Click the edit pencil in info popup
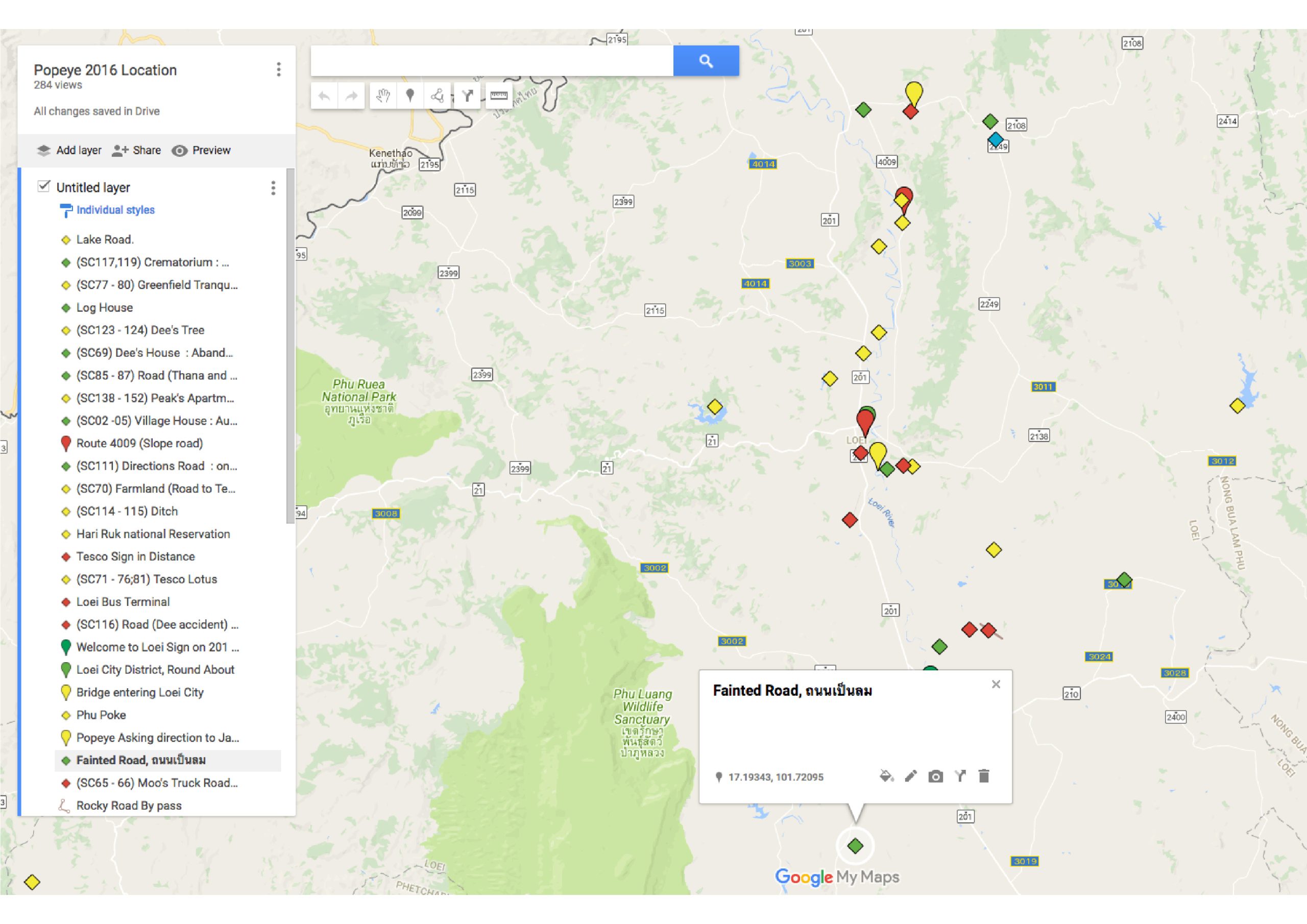Image resolution: width=1307 pixels, height=924 pixels. [x=911, y=776]
